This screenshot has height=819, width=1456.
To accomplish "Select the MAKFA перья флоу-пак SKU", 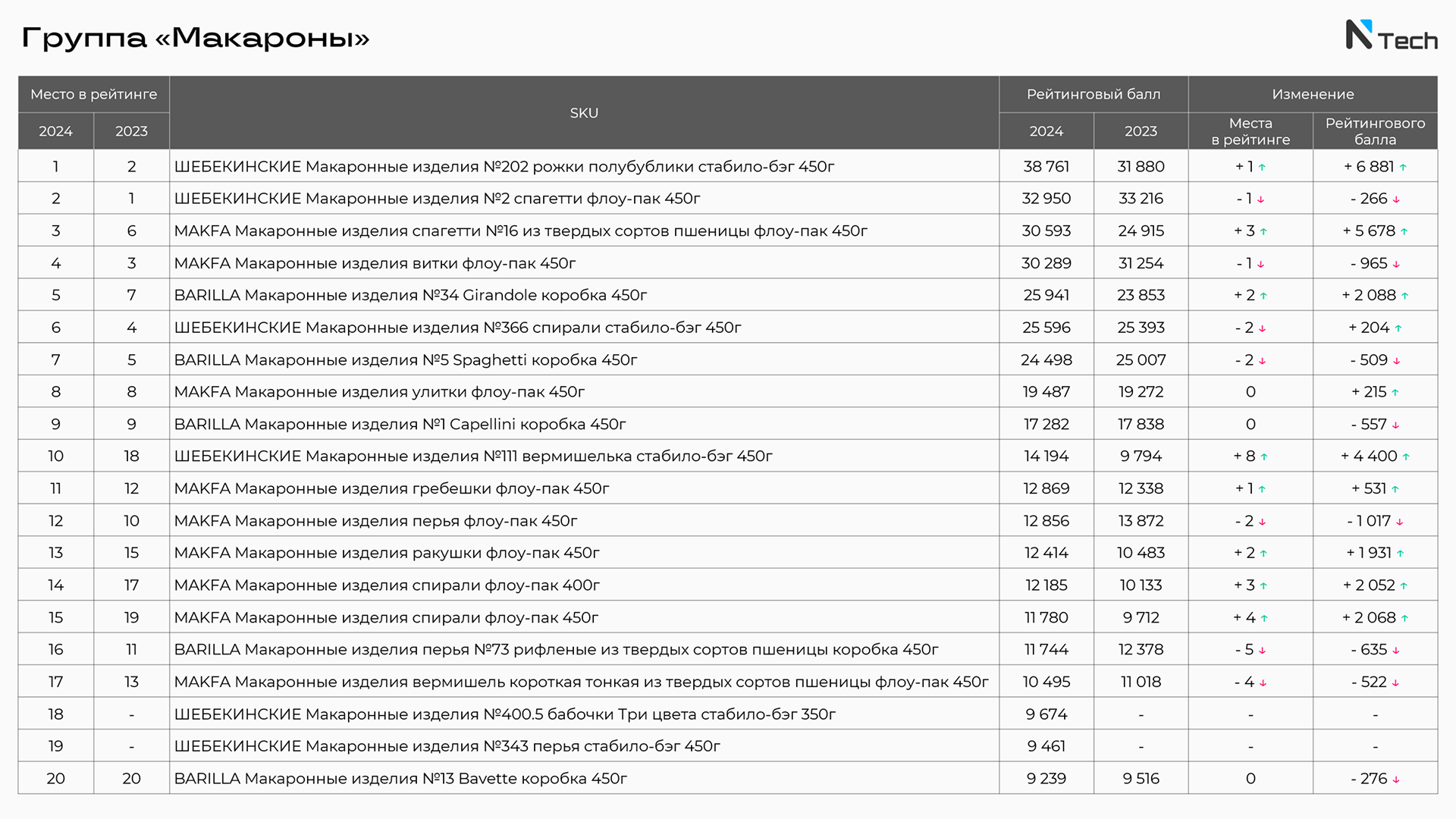I will [375, 521].
